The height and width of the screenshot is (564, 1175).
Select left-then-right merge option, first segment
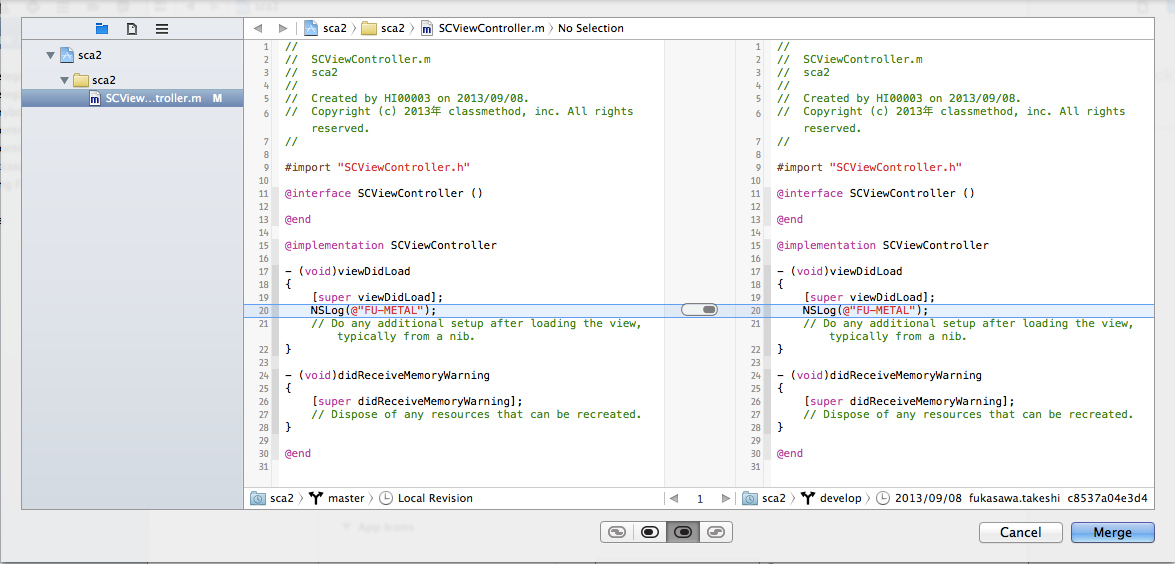click(x=617, y=532)
